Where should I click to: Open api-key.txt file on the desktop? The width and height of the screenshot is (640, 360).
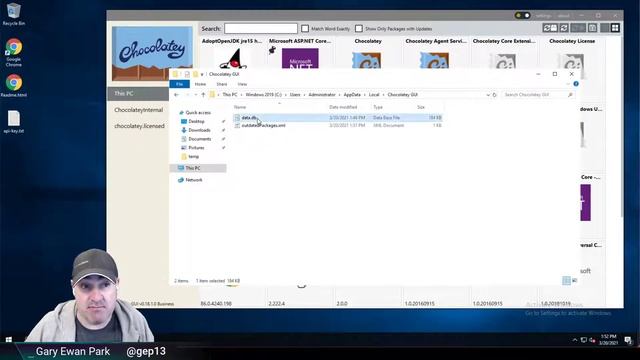click(13, 122)
